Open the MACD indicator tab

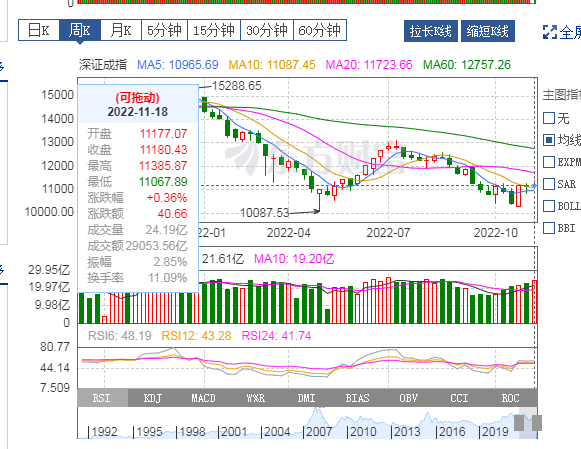coord(203,398)
